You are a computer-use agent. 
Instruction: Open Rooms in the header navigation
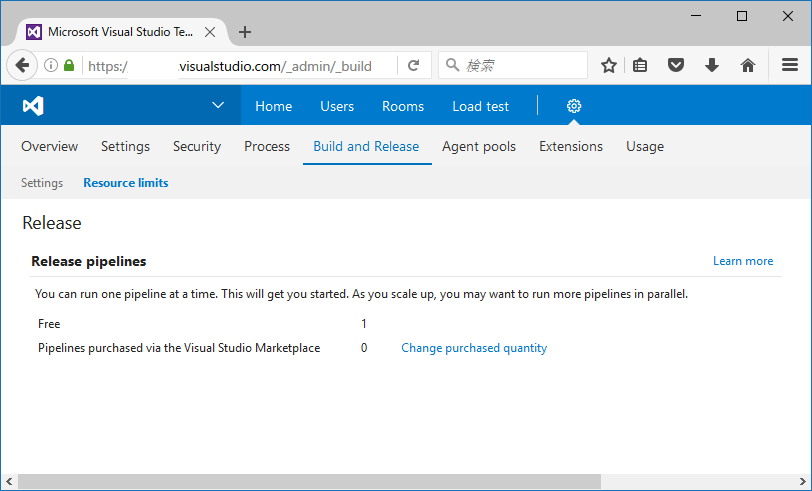(403, 106)
